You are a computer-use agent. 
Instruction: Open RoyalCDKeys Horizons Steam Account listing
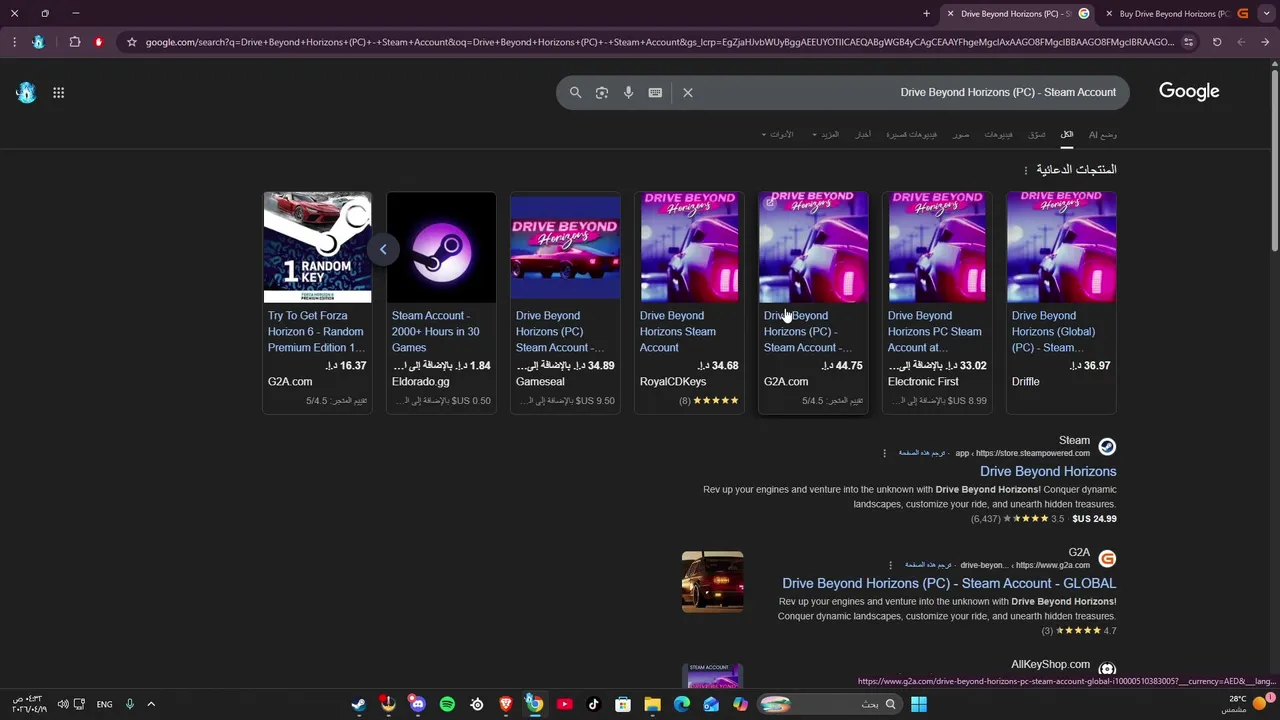678,331
